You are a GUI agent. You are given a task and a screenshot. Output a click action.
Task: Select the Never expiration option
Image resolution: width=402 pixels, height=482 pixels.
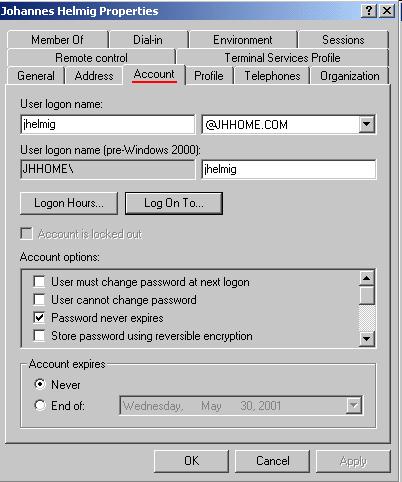[x=40, y=384]
